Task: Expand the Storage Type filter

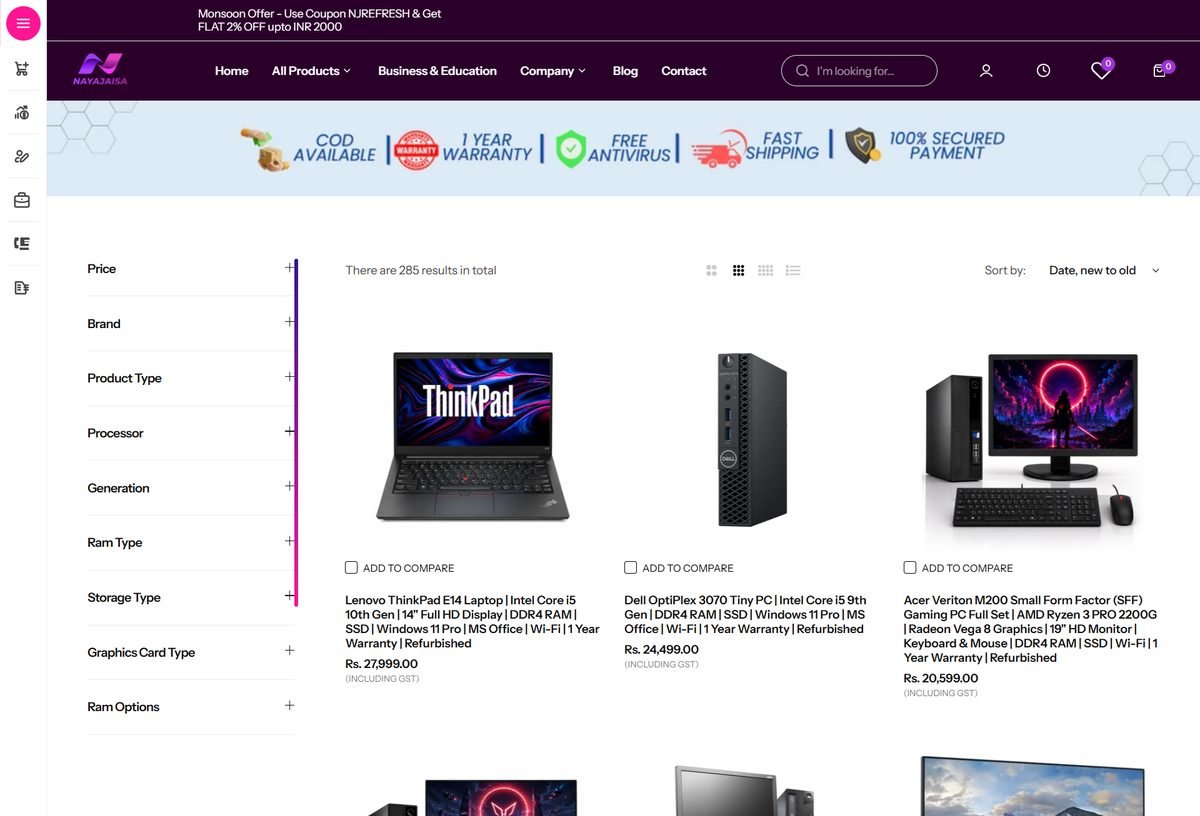Action: click(191, 597)
